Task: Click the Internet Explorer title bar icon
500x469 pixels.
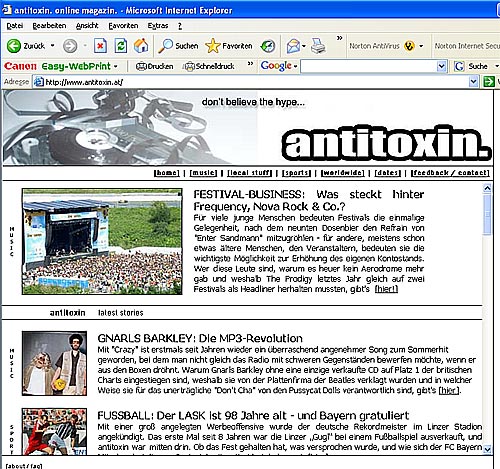Action: (7, 10)
